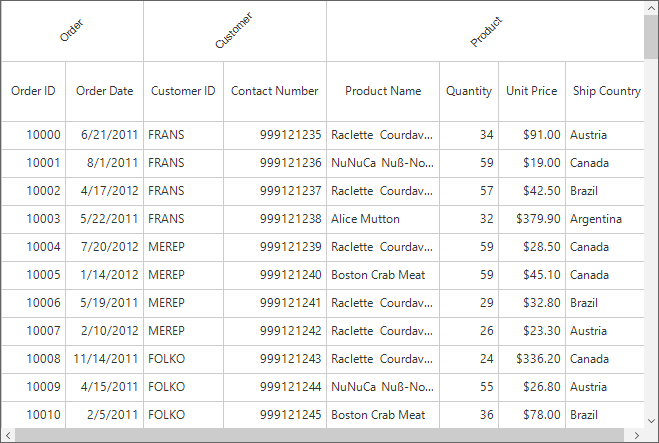The height and width of the screenshot is (443, 659).
Task: Click the scroll left arrow on horizontal scrollbar
Action: coord(8,435)
